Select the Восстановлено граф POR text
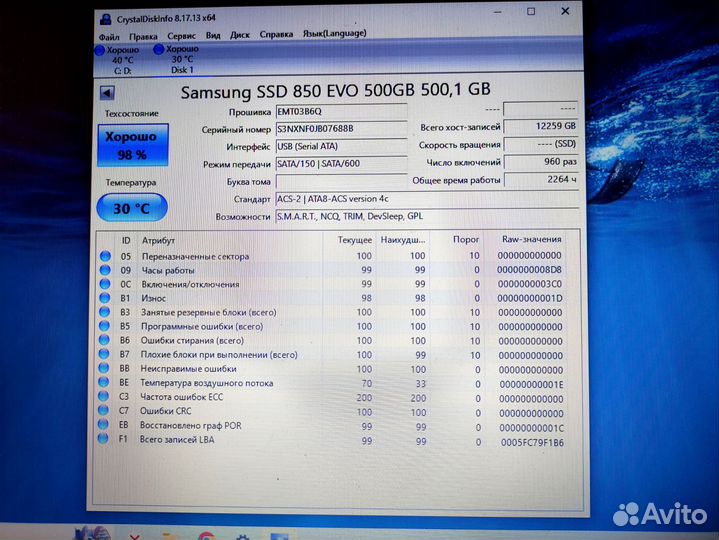This screenshot has height=540, width=719. (190, 425)
